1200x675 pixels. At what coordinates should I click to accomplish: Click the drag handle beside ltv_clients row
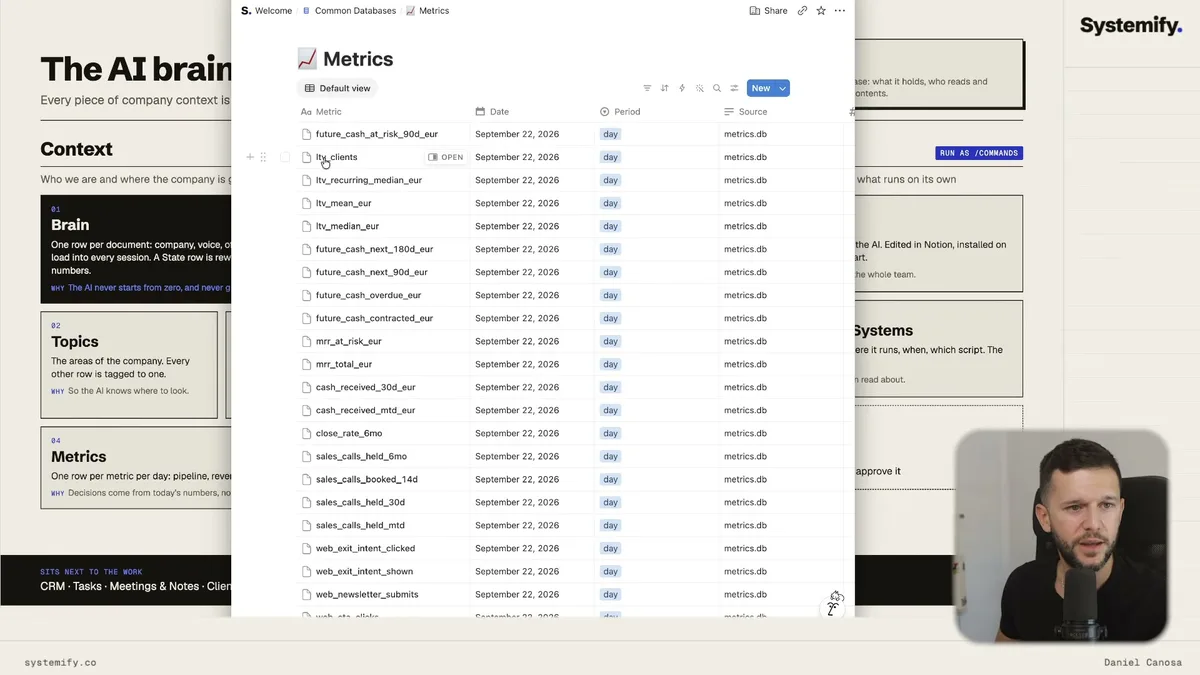pos(263,157)
